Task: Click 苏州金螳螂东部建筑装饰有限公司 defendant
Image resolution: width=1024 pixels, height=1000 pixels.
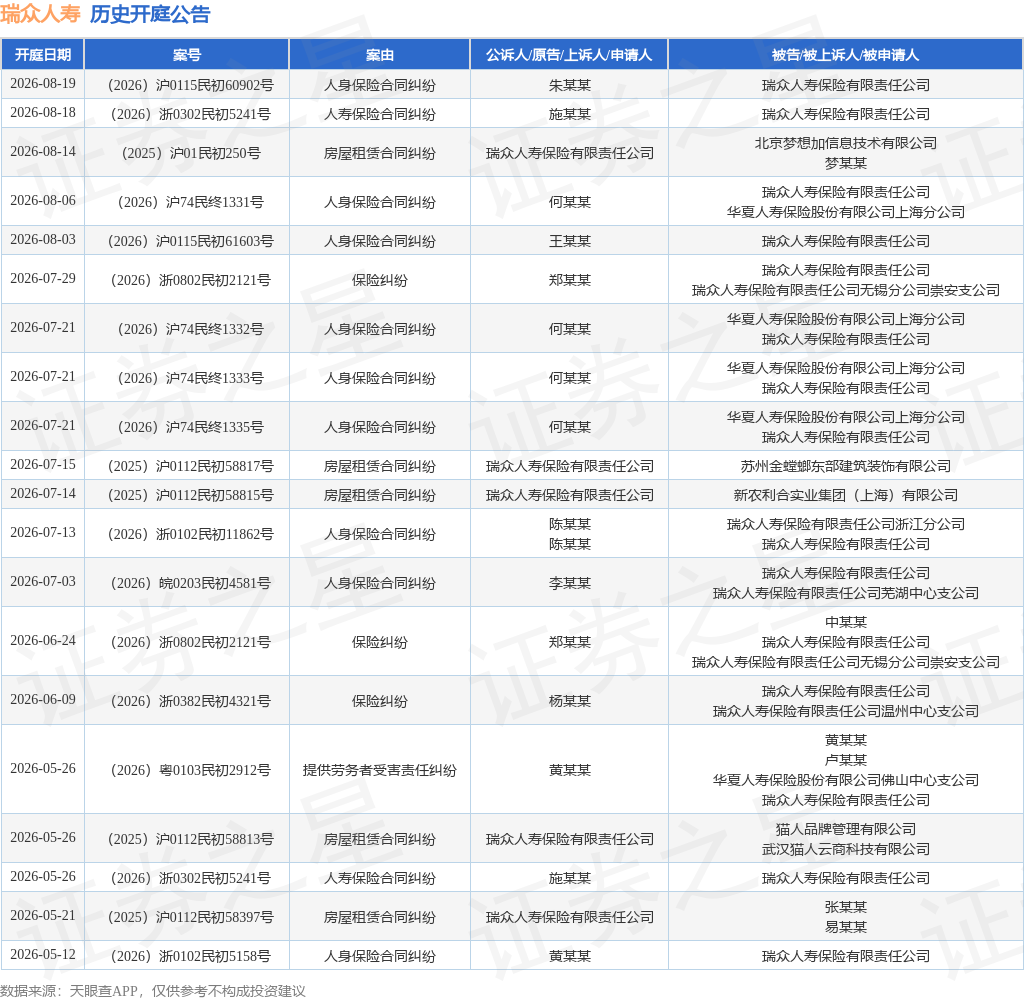Action: (846, 466)
